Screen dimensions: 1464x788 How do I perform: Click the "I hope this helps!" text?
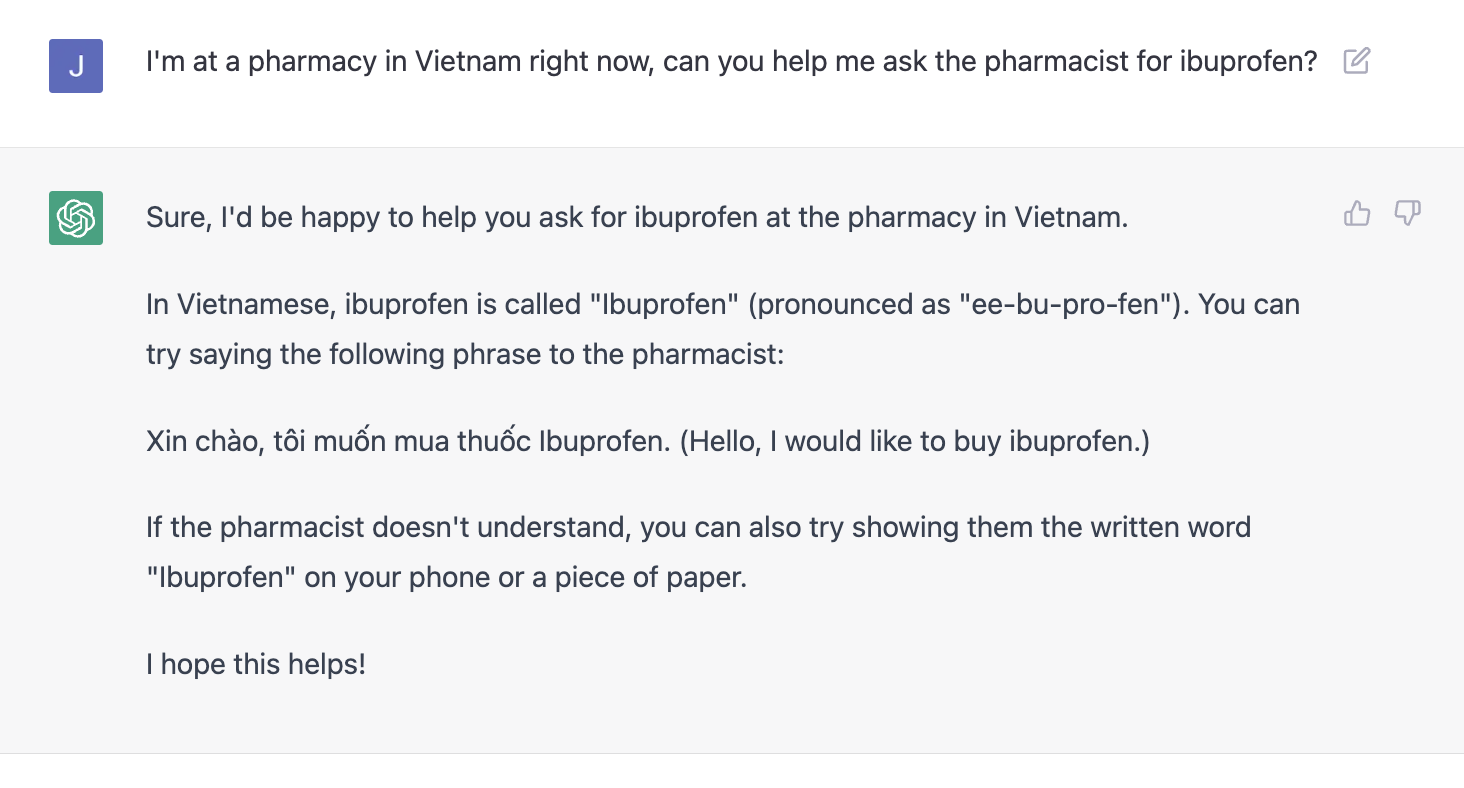[x=256, y=663]
